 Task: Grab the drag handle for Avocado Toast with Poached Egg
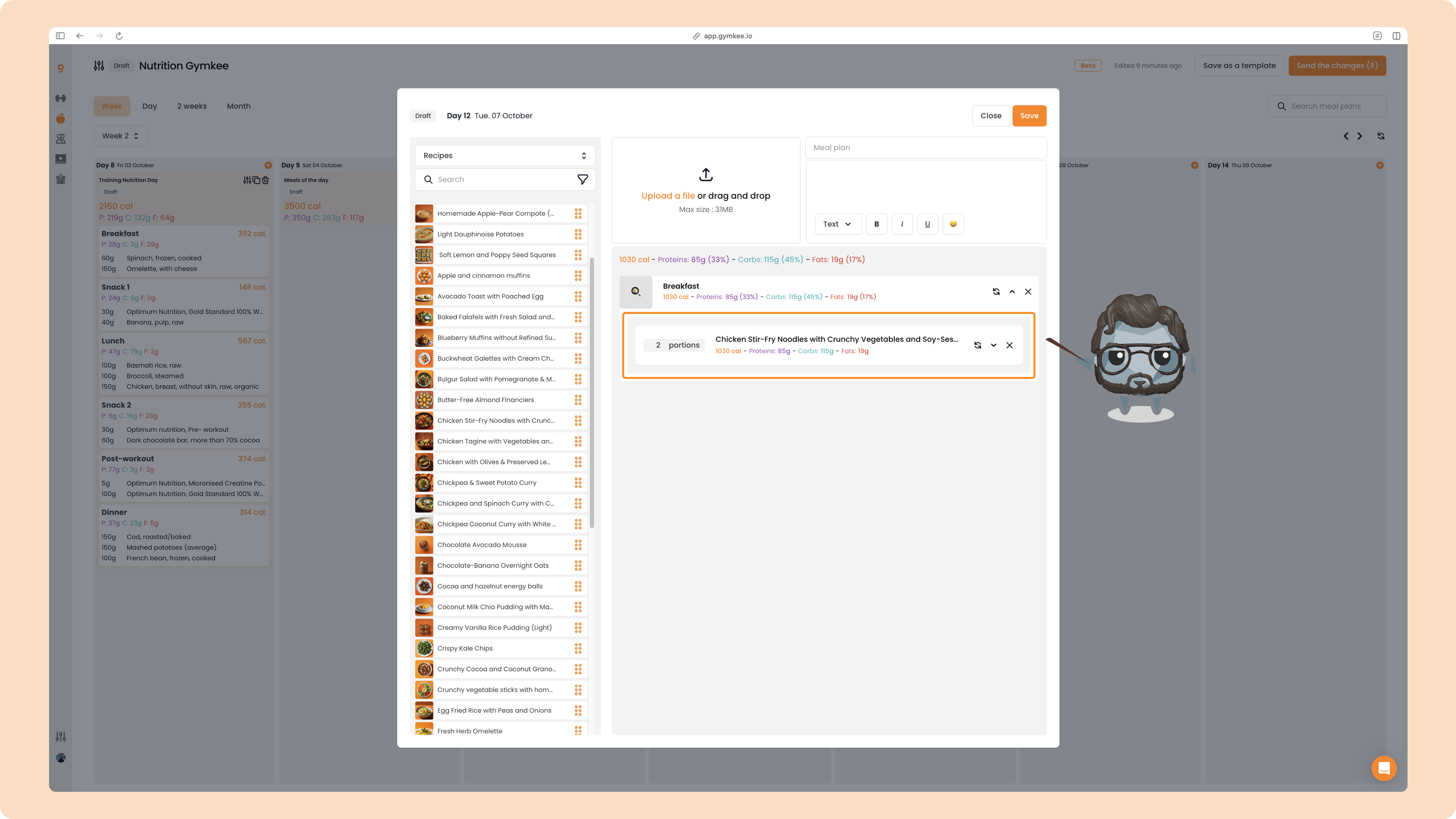(578, 296)
